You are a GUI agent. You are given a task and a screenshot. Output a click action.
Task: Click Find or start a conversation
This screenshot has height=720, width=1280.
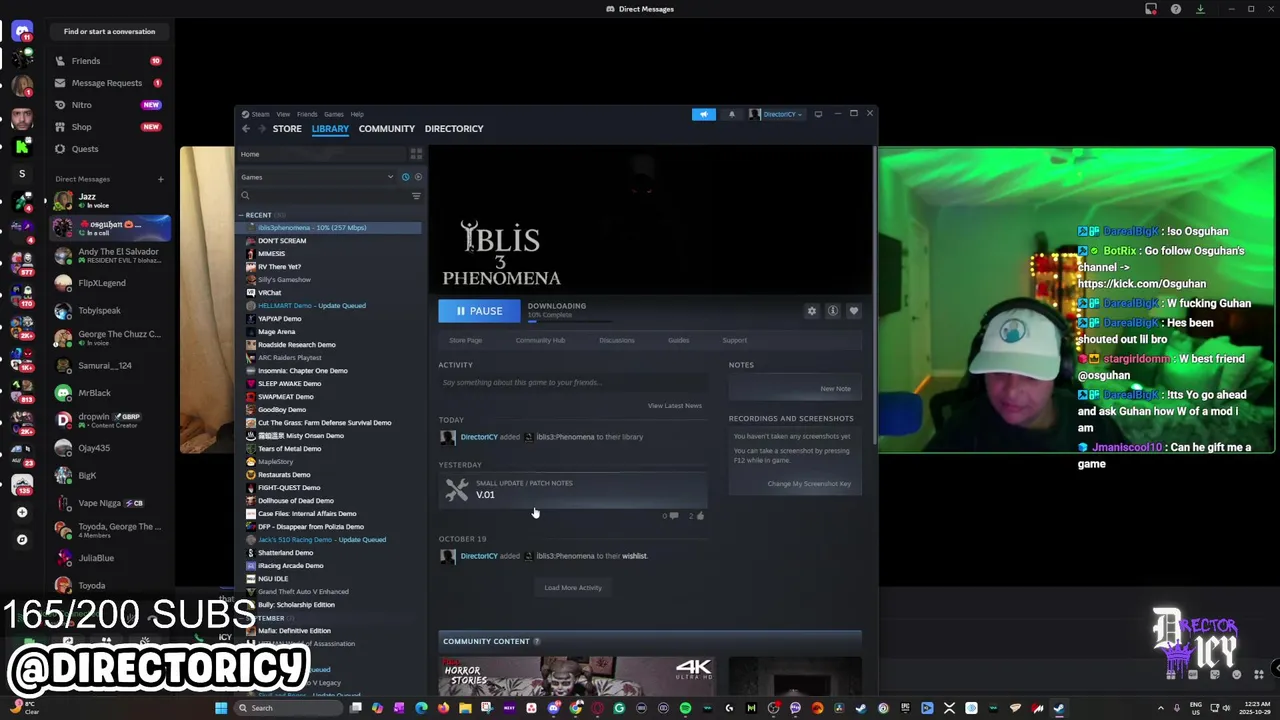point(109,32)
